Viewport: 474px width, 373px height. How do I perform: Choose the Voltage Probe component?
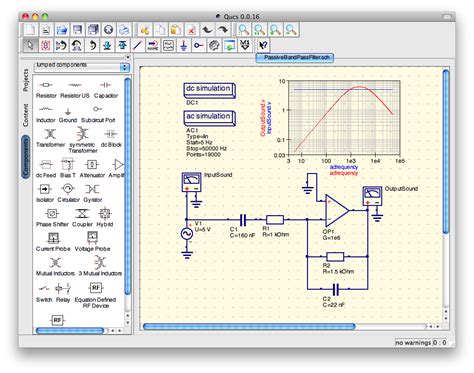(92, 242)
